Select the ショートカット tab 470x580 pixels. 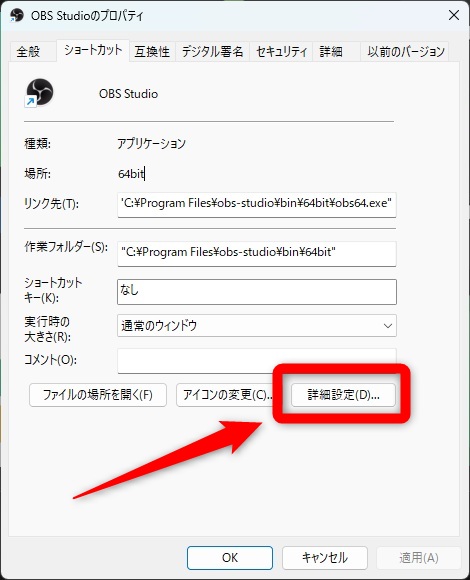tap(93, 50)
